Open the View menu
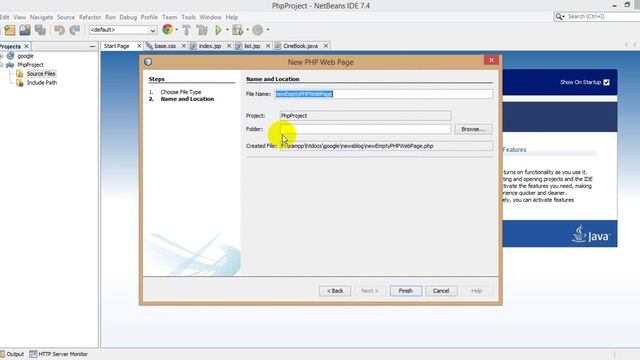The height and width of the screenshot is (360, 640). pyautogui.click(x=20, y=17)
